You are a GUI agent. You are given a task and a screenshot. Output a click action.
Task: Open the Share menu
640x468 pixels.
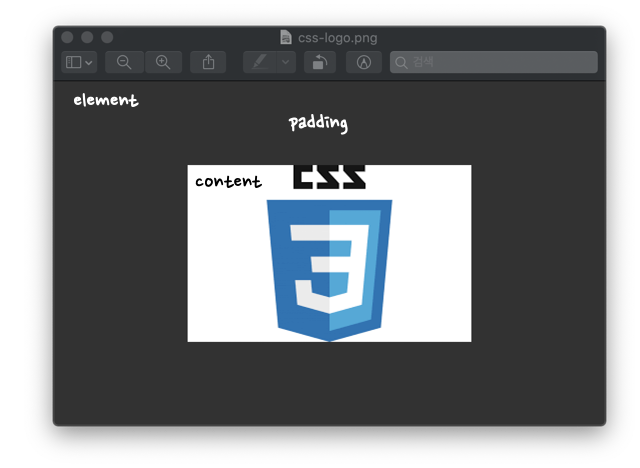(209, 62)
